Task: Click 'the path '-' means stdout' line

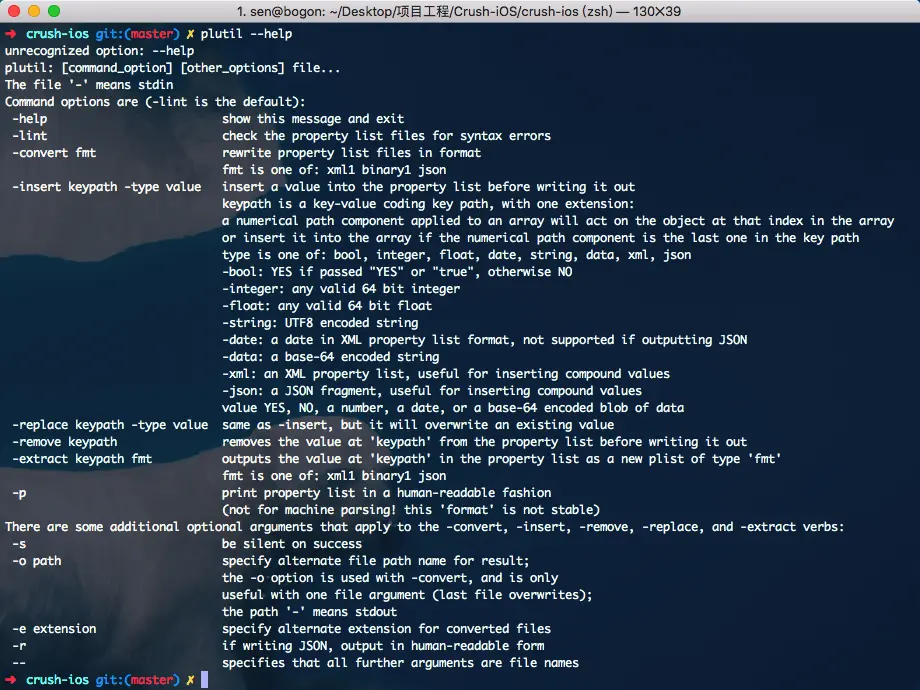Action: [309, 612]
